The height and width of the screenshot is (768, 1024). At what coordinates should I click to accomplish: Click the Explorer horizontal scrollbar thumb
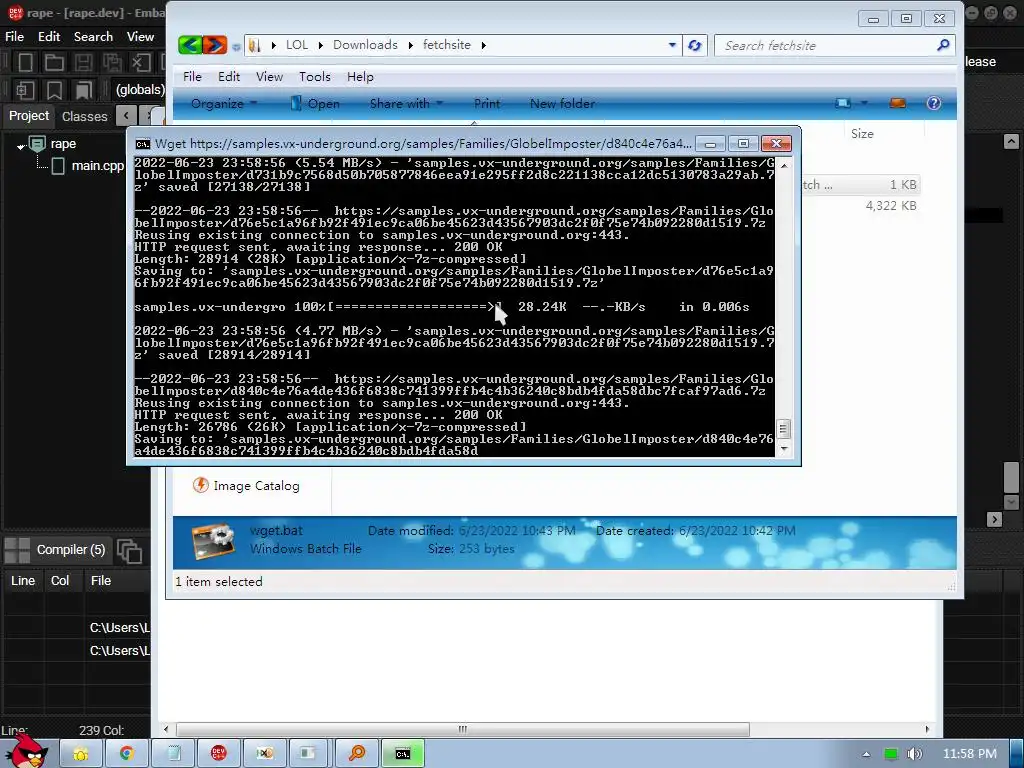tap(462, 729)
